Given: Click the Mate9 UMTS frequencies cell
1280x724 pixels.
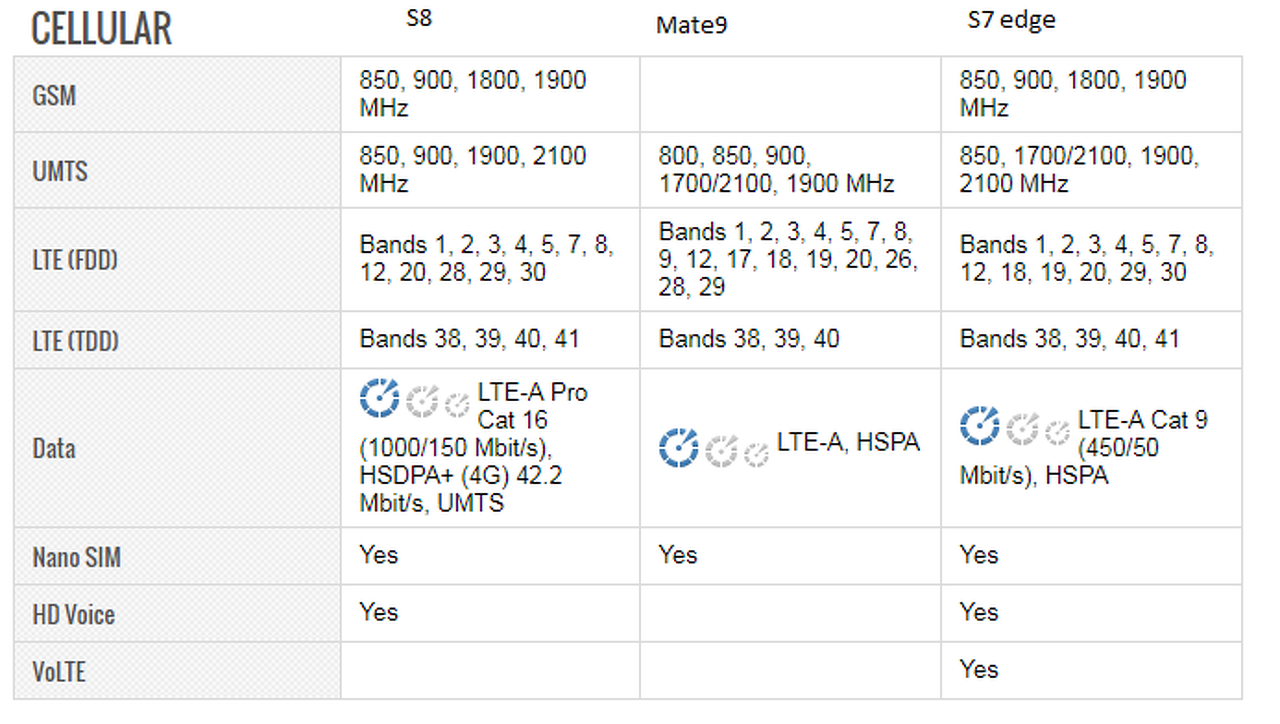Looking at the screenshot, I should point(776,170).
